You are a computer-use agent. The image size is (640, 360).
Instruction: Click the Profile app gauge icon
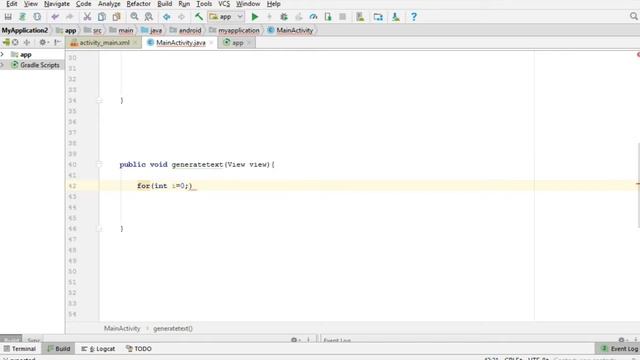(313, 17)
